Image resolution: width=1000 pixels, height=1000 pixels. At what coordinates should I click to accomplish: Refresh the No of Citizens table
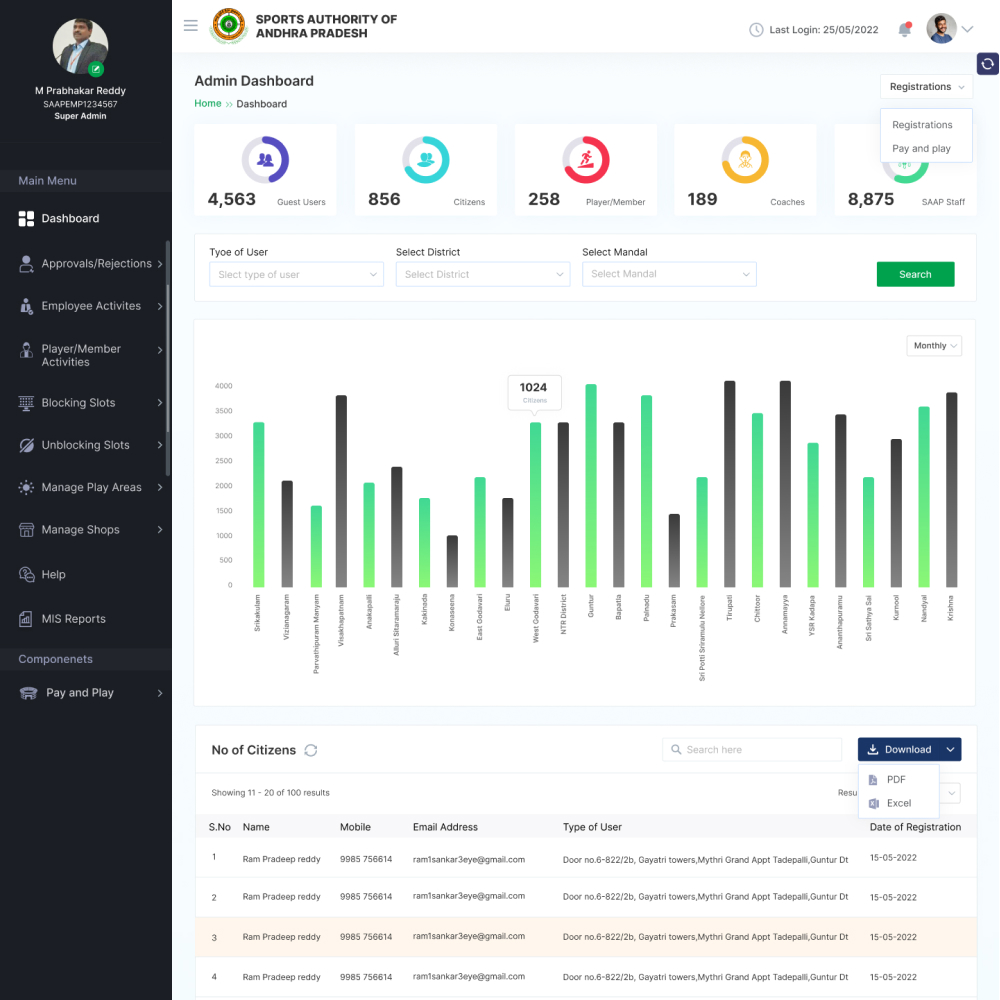coord(311,751)
